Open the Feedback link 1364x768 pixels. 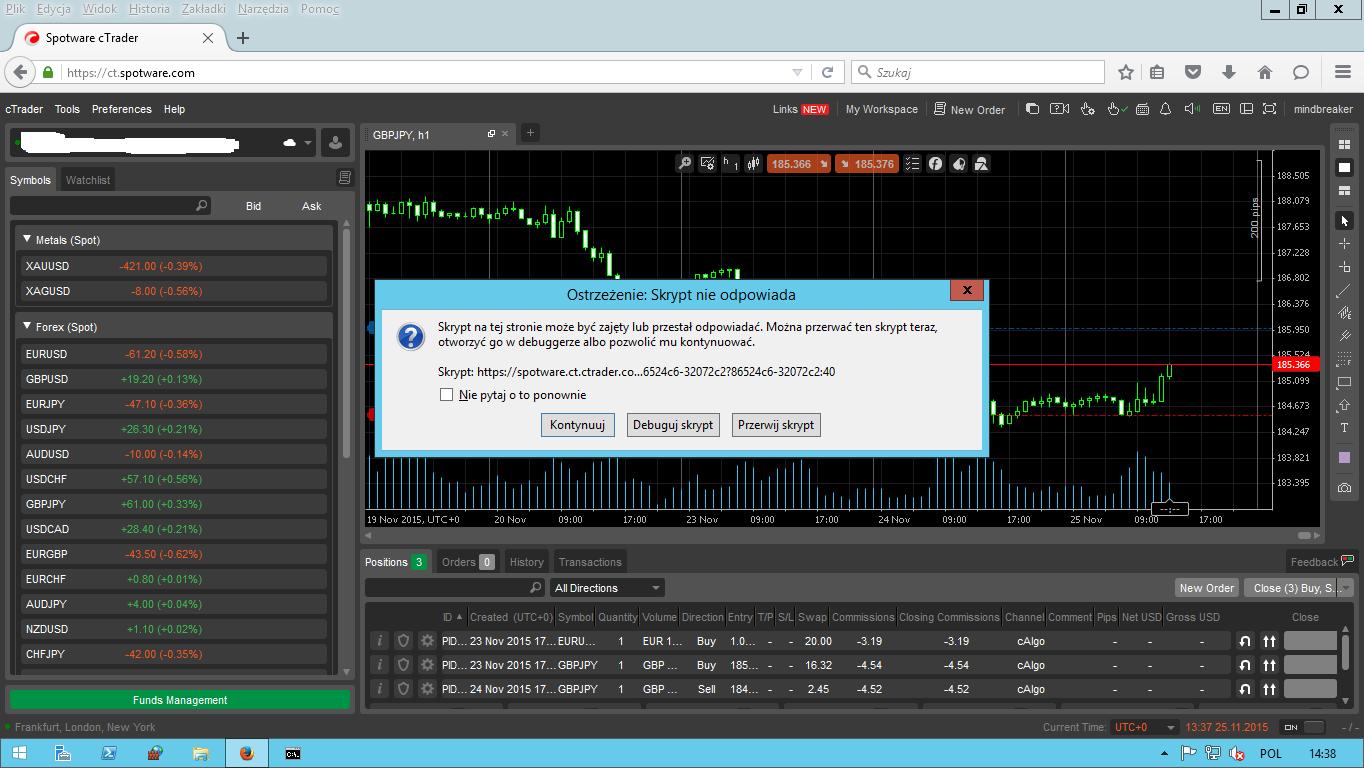click(1321, 562)
